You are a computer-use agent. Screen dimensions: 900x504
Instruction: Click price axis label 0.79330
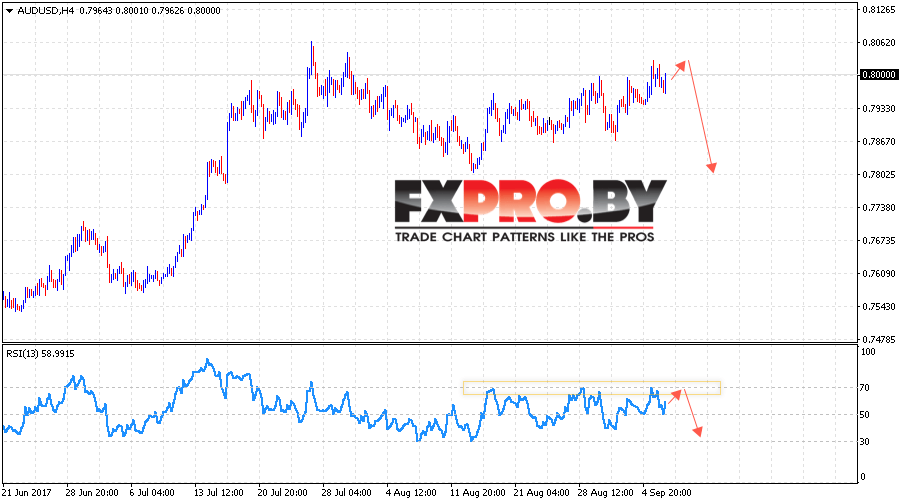click(x=879, y=108)
